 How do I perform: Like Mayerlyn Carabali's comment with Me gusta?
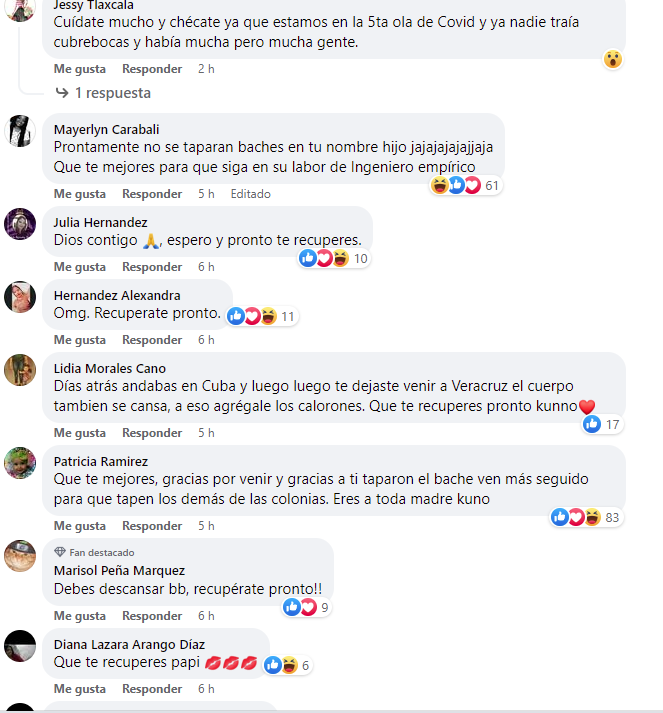pos(80,194)
